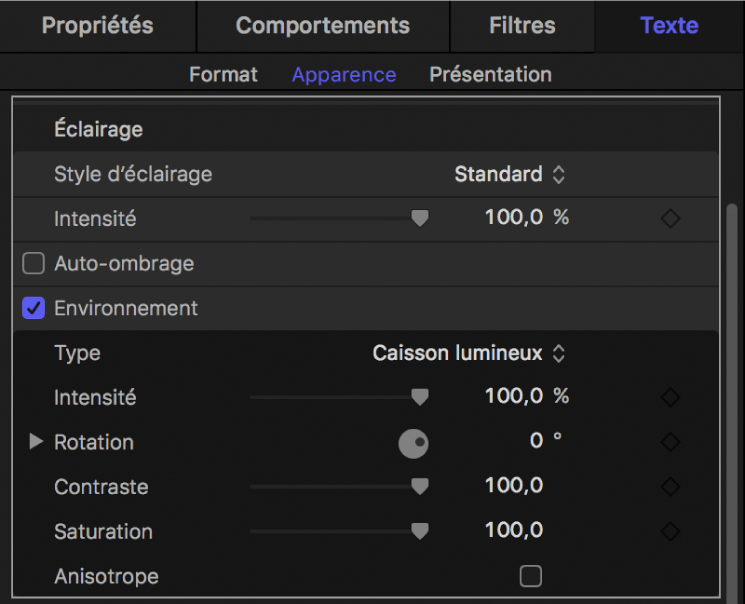Expand the Rotation disclosure triangle
The height and width of the screenshot is (604, 745).
tap(37, 442)
